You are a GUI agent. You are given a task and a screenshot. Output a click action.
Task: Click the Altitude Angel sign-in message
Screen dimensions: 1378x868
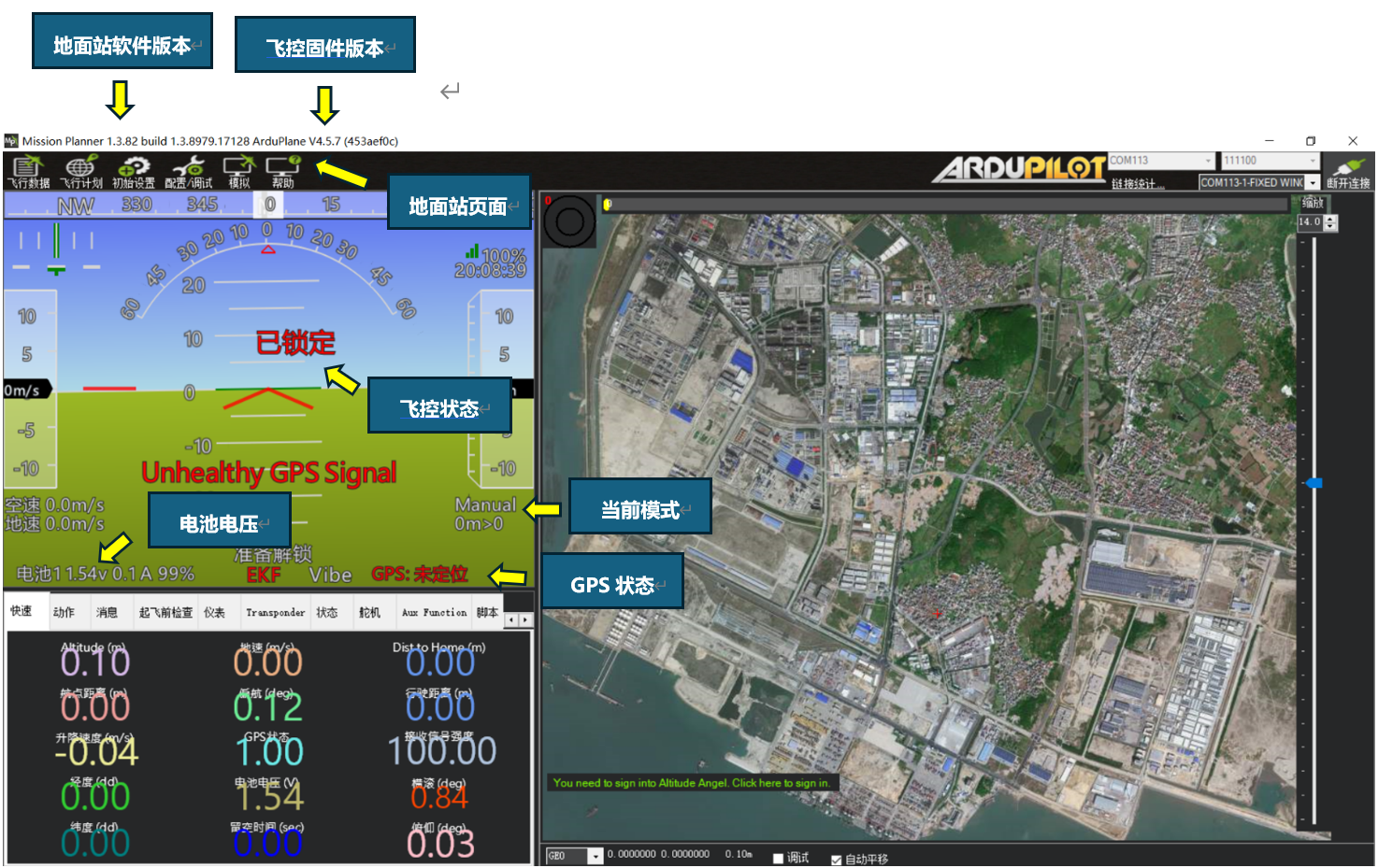(691, 783)
